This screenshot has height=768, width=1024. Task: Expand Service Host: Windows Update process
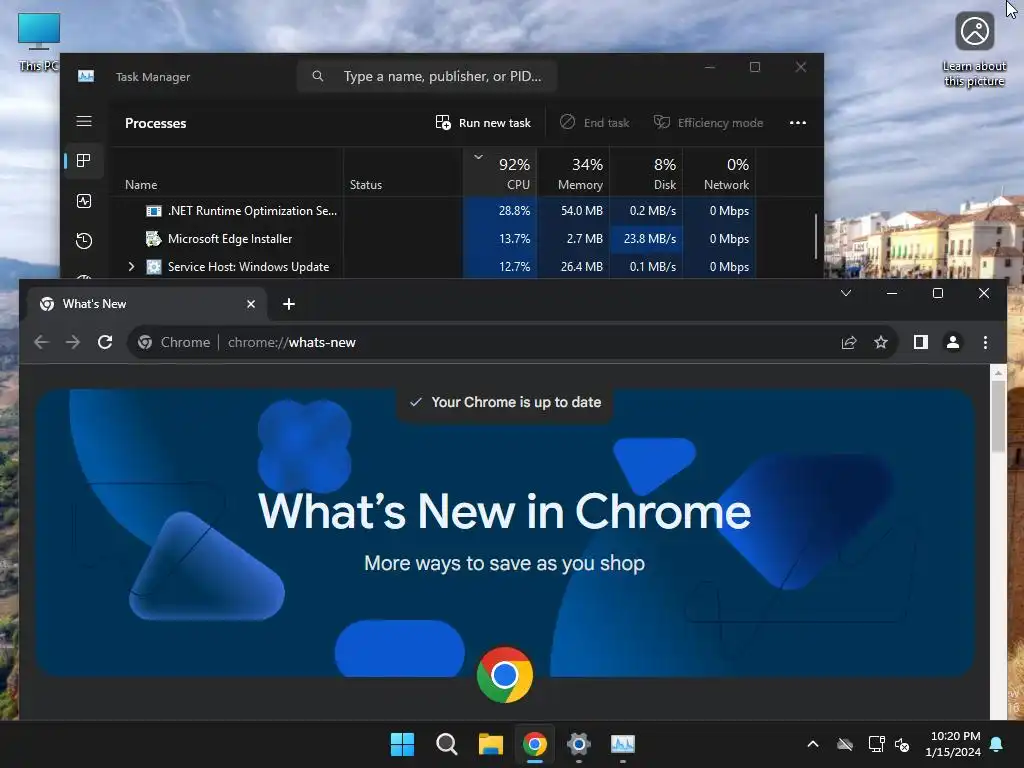point(131,266)
